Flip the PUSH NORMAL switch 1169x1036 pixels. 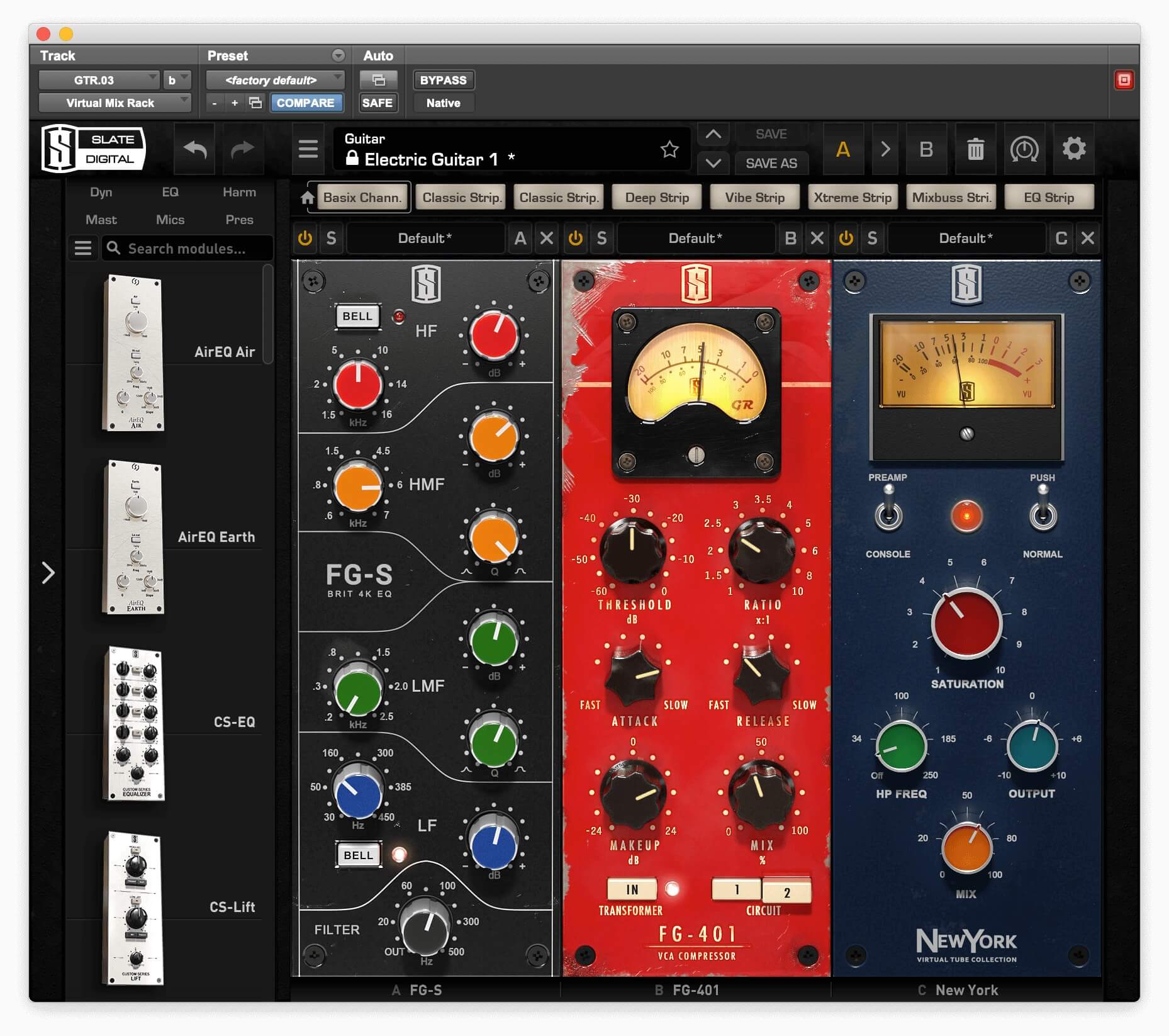(1043, 510)
